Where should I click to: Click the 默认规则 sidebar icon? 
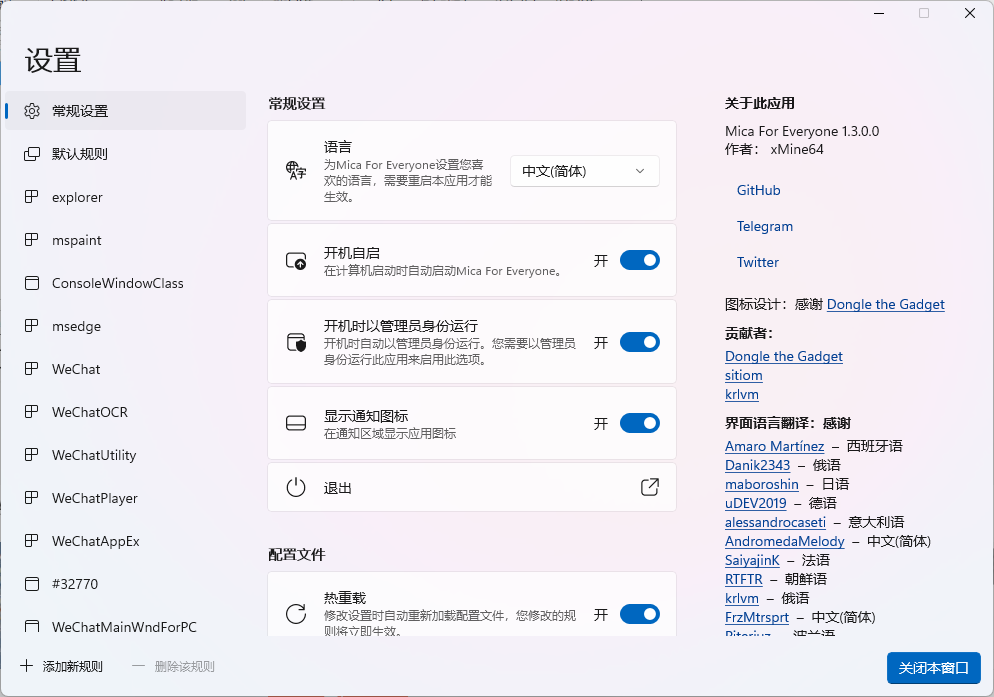[x=32, y=154]
